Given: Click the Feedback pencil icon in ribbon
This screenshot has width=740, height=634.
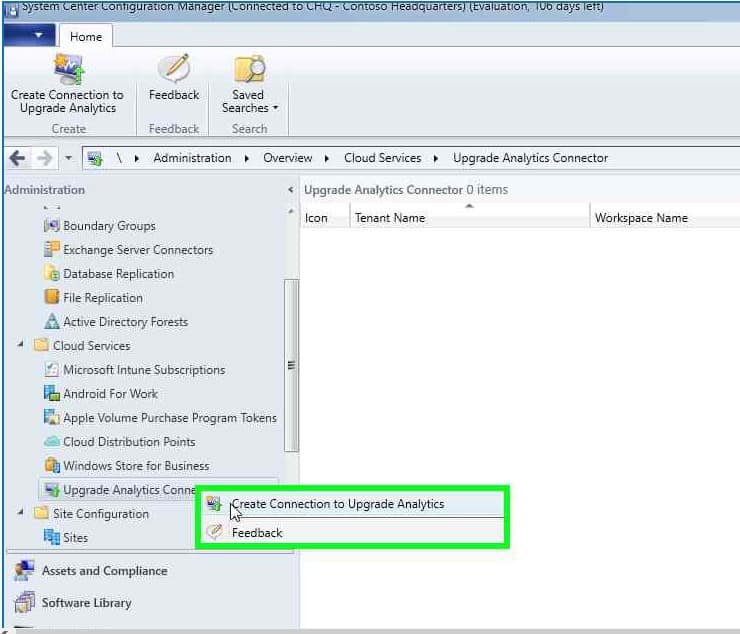Looking at the screenshot, I should click(174, 69).
